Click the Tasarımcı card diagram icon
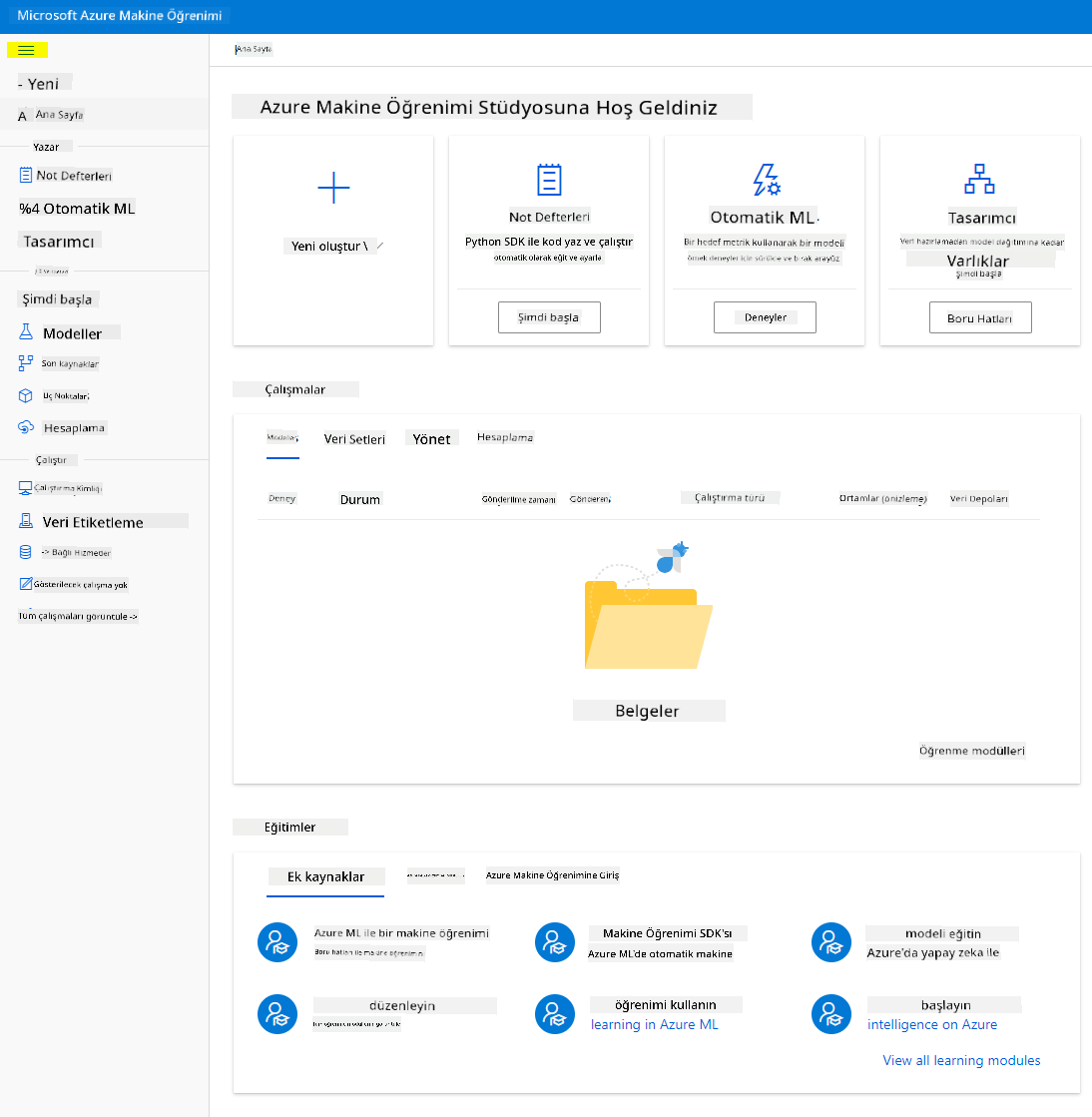 [x=979, y=179]
